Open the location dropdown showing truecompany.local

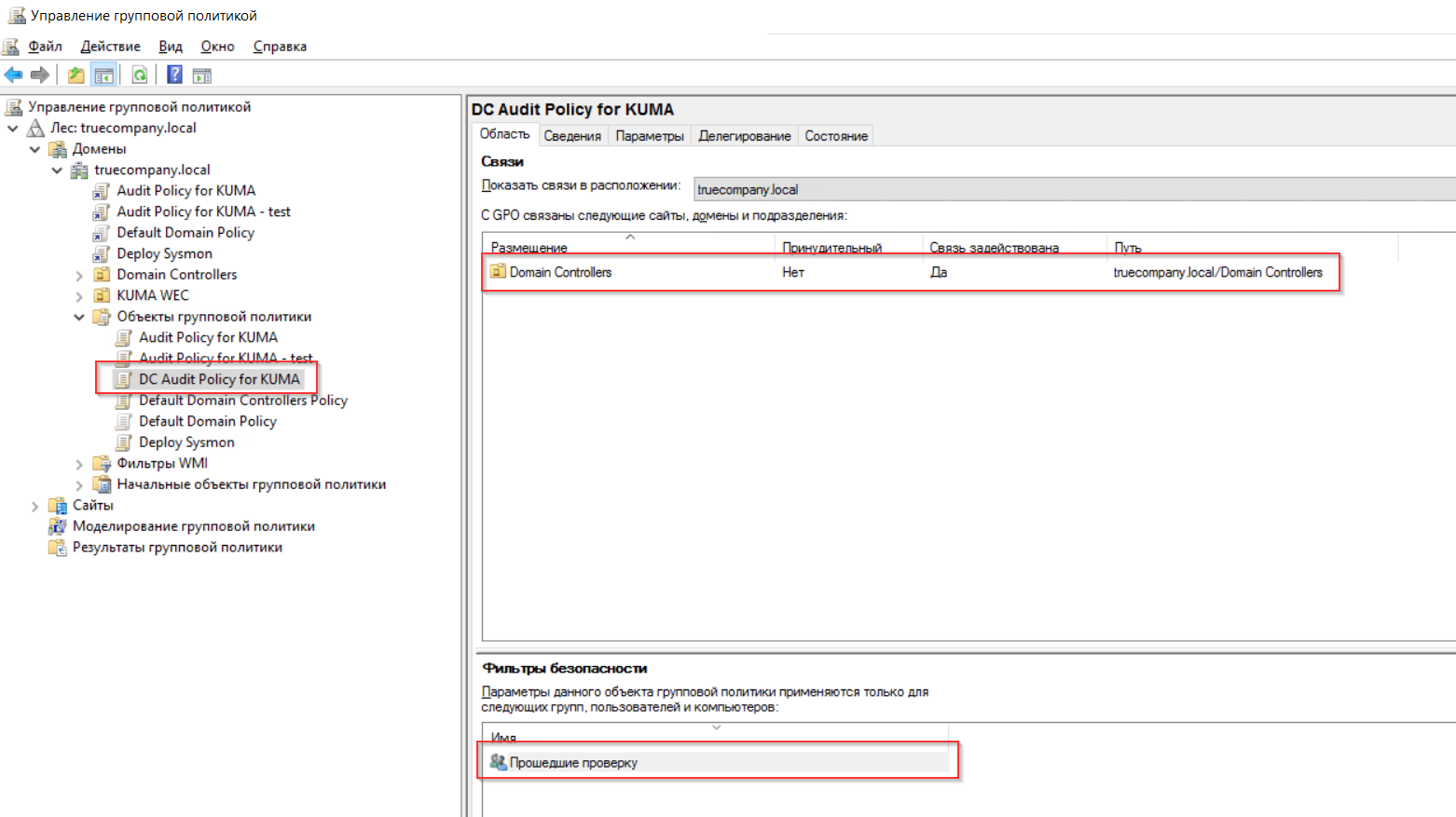point(1075,189)
